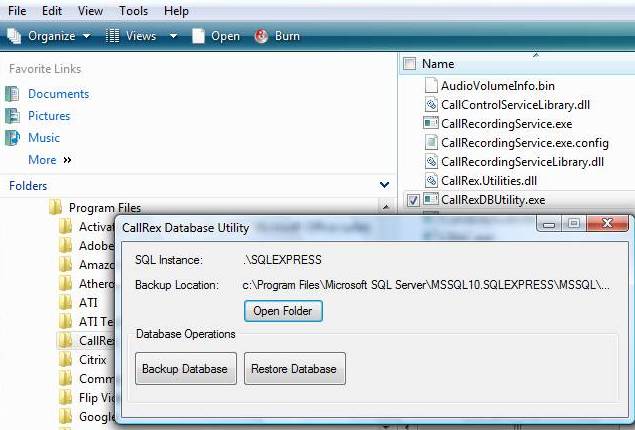Click the CallRecordingService.exe.config file icon
Screen dimensions: 635x430
click(x=431, y=143)
